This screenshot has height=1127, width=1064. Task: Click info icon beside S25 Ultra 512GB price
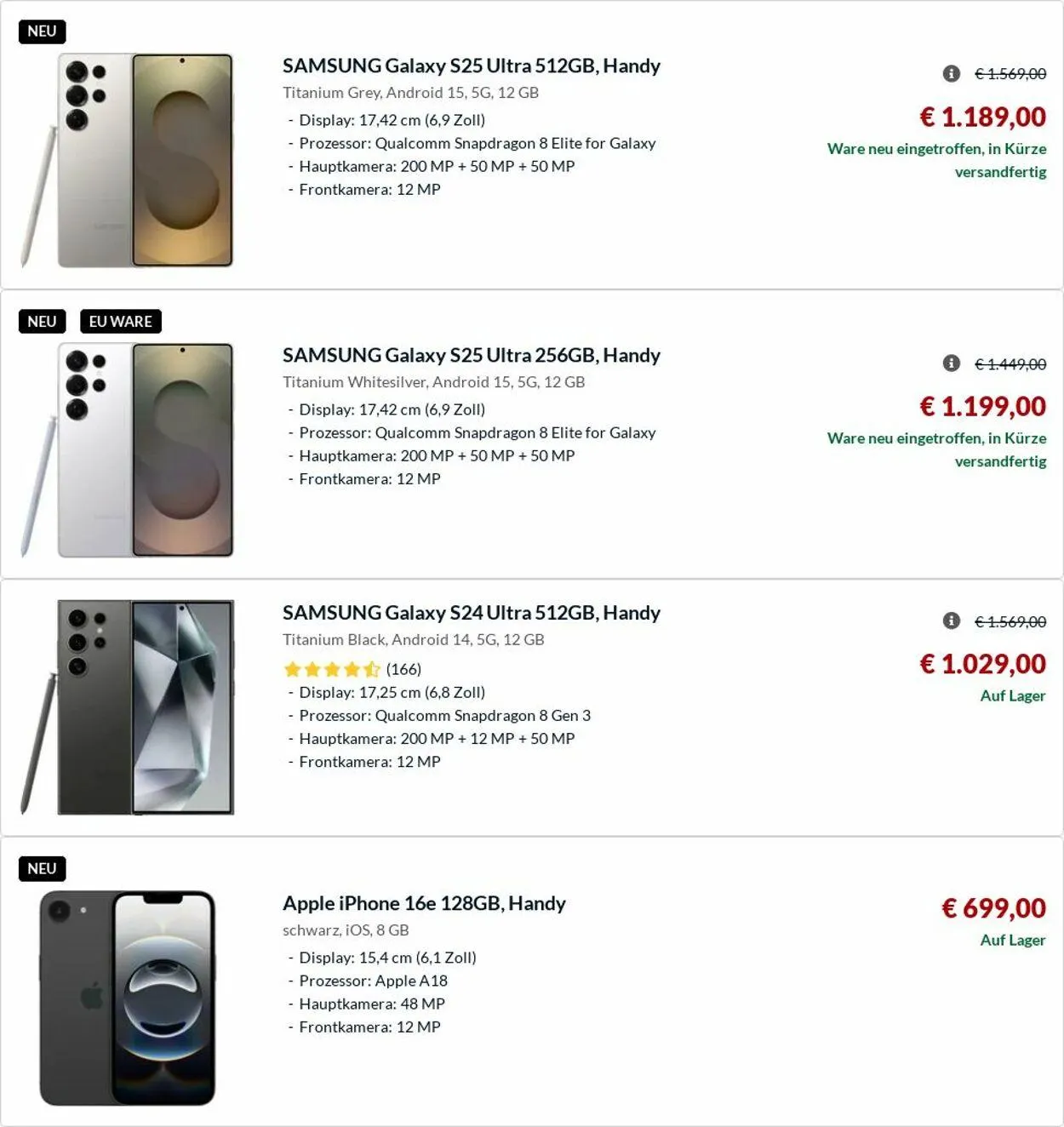pyautogui.click(x=952, y=74)
